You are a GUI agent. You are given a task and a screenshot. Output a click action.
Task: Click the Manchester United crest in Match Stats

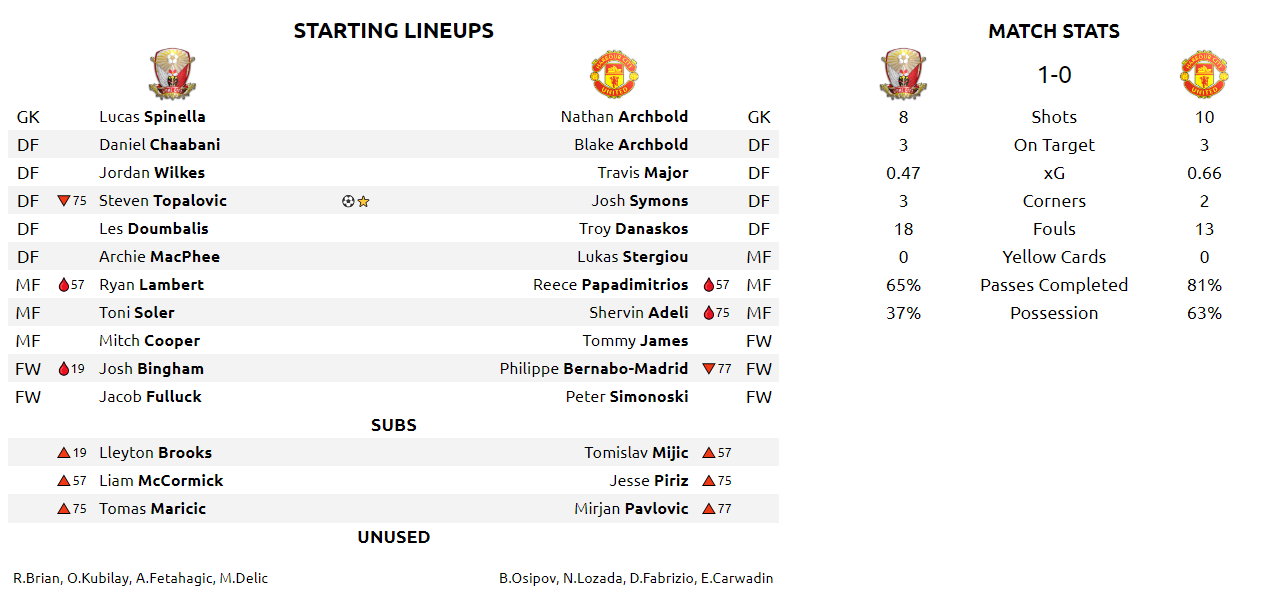click(x=1204, y=74)
